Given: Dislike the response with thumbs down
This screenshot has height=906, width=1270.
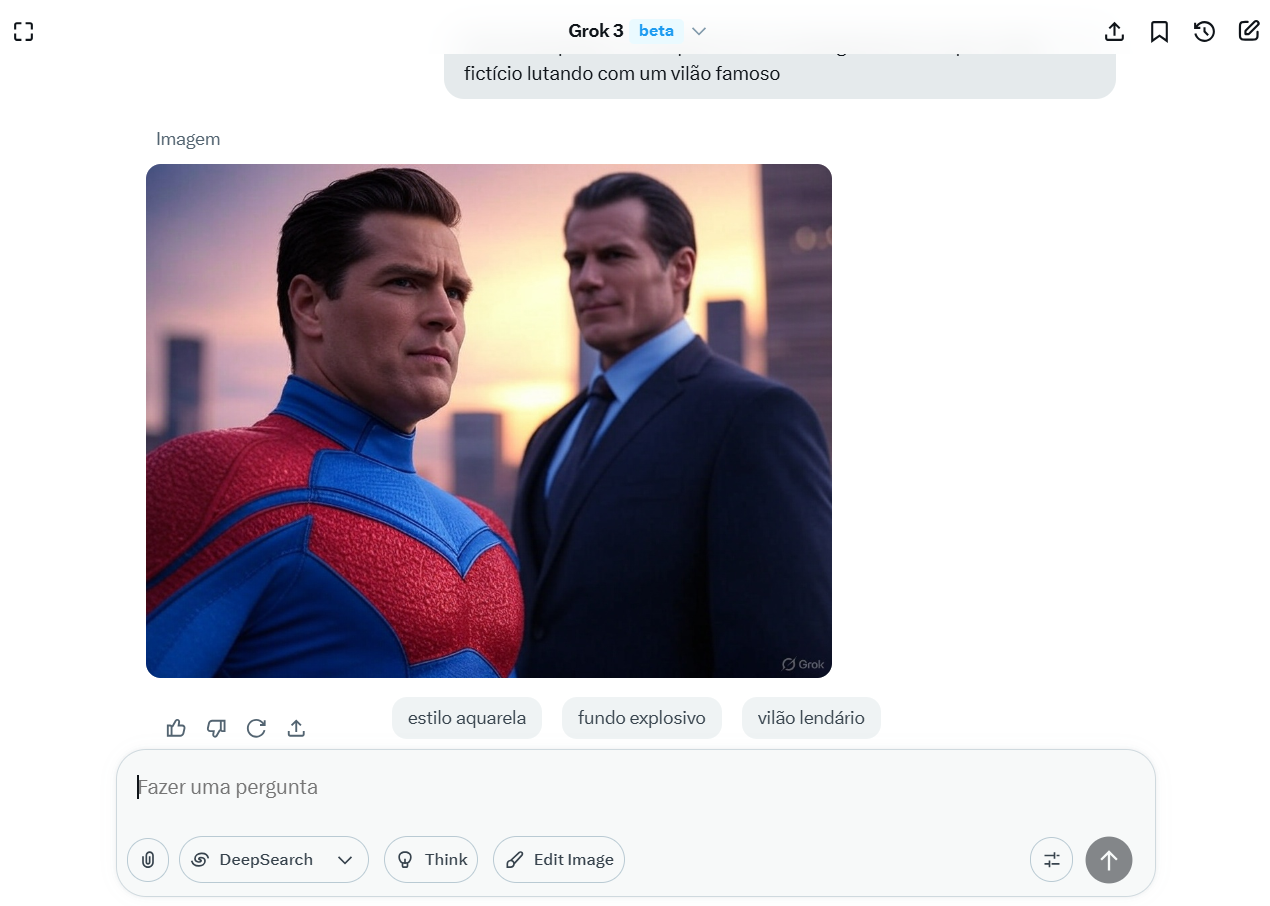Looking at the screenshot, I should click(216, 728).
